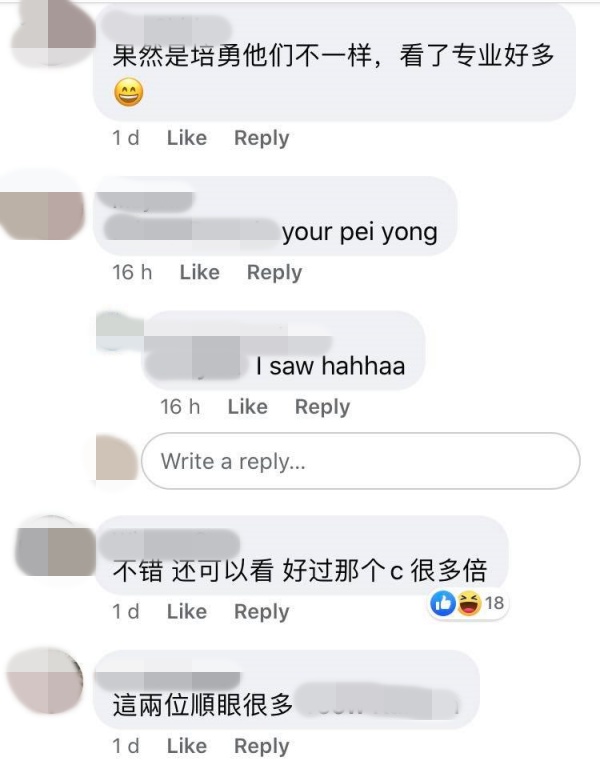Viewport: 600px width, 769px height.
Task: Like the 培勇 comment from 1 d ago
Action: (186, 138)
